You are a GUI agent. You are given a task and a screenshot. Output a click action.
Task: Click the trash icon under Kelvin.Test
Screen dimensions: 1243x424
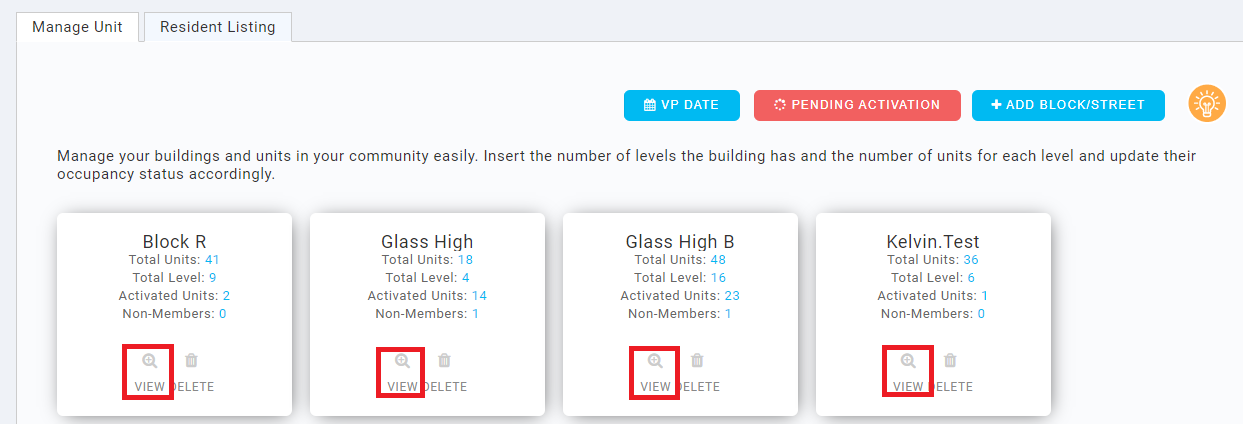(950, 361)
